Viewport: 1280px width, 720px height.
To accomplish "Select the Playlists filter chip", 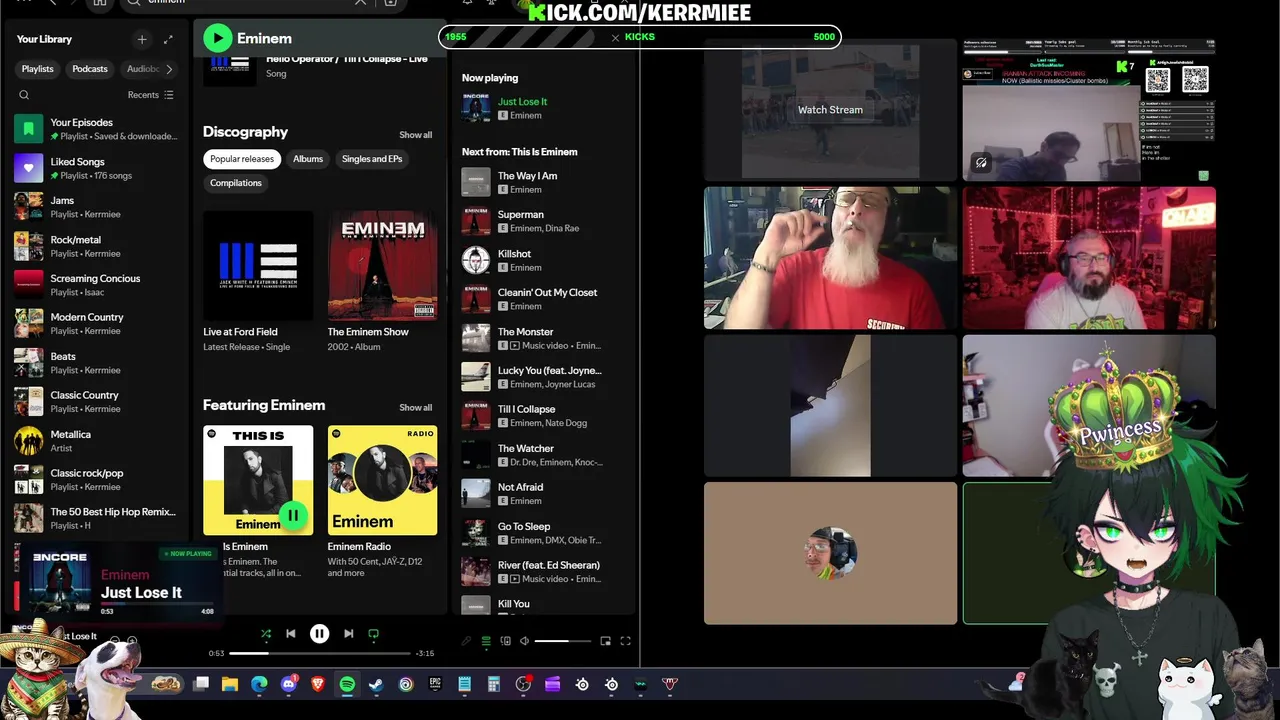I will (x=38, y=69).
